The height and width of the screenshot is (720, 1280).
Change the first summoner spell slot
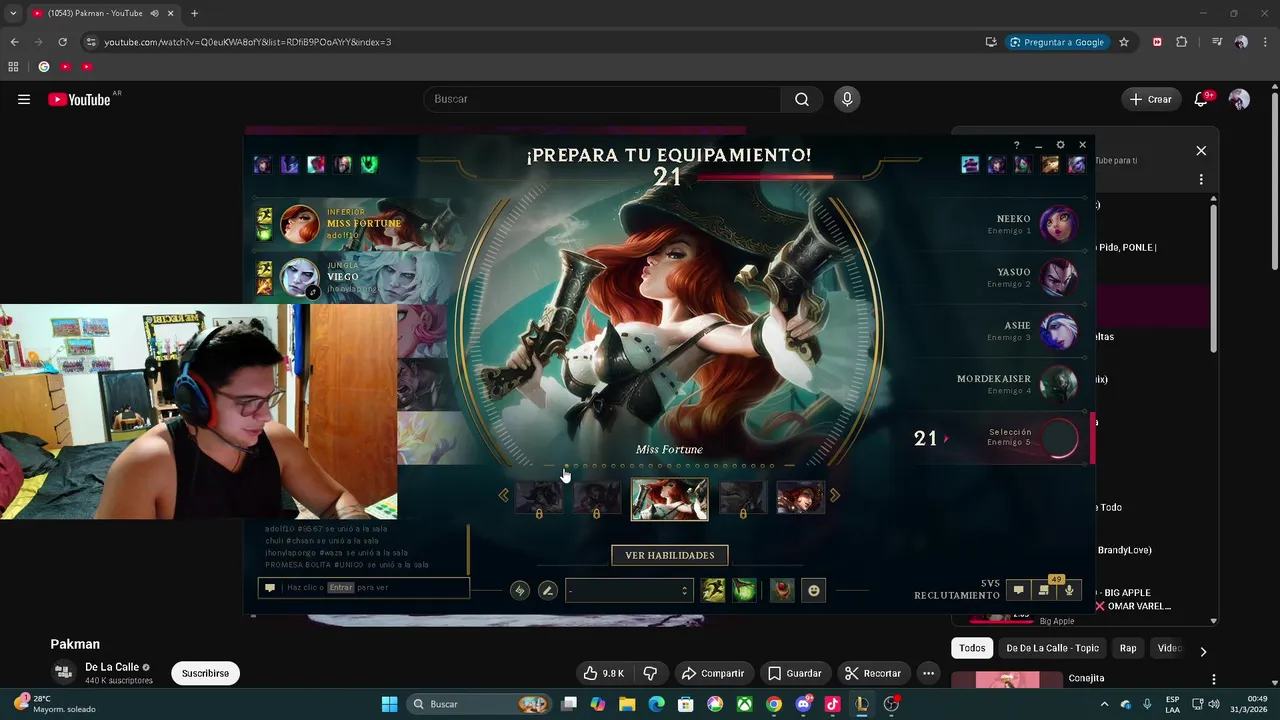[x=713, y=591]
